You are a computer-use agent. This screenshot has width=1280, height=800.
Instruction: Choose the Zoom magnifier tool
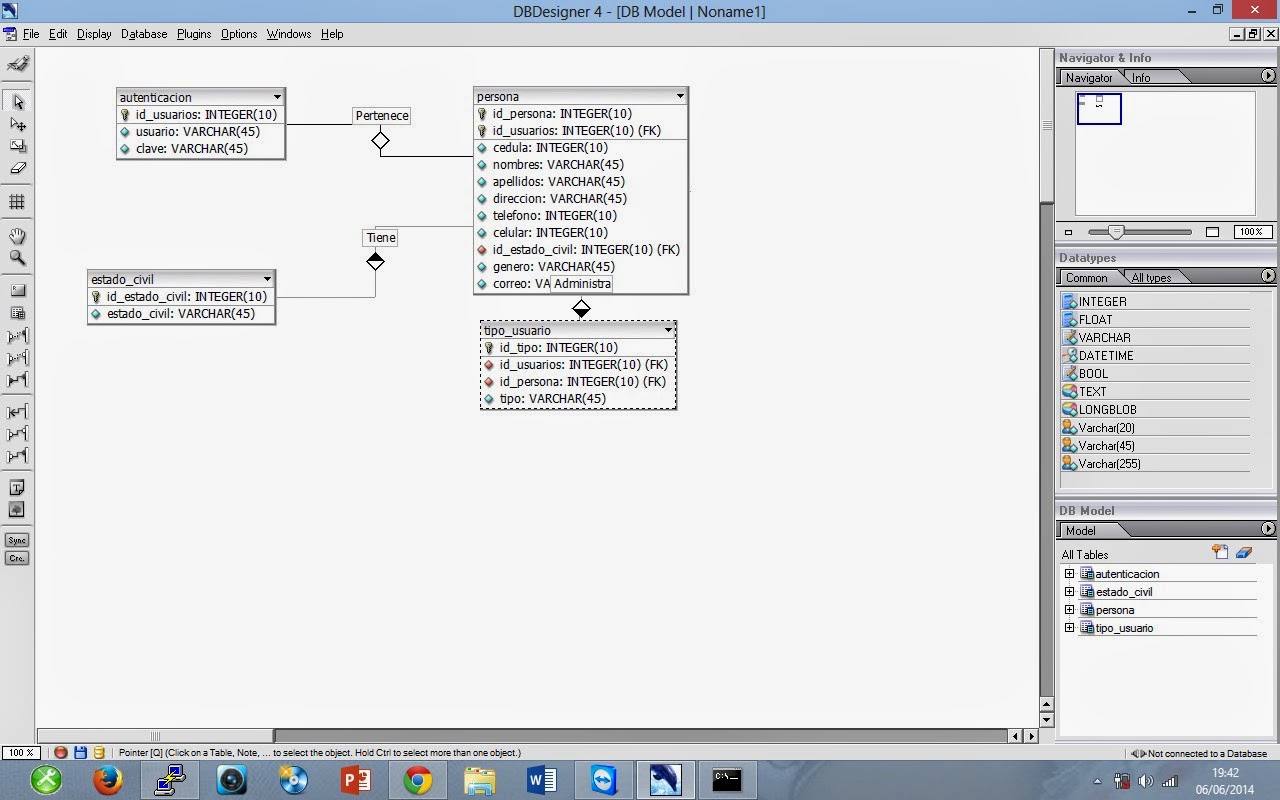(x=16, y=254)
